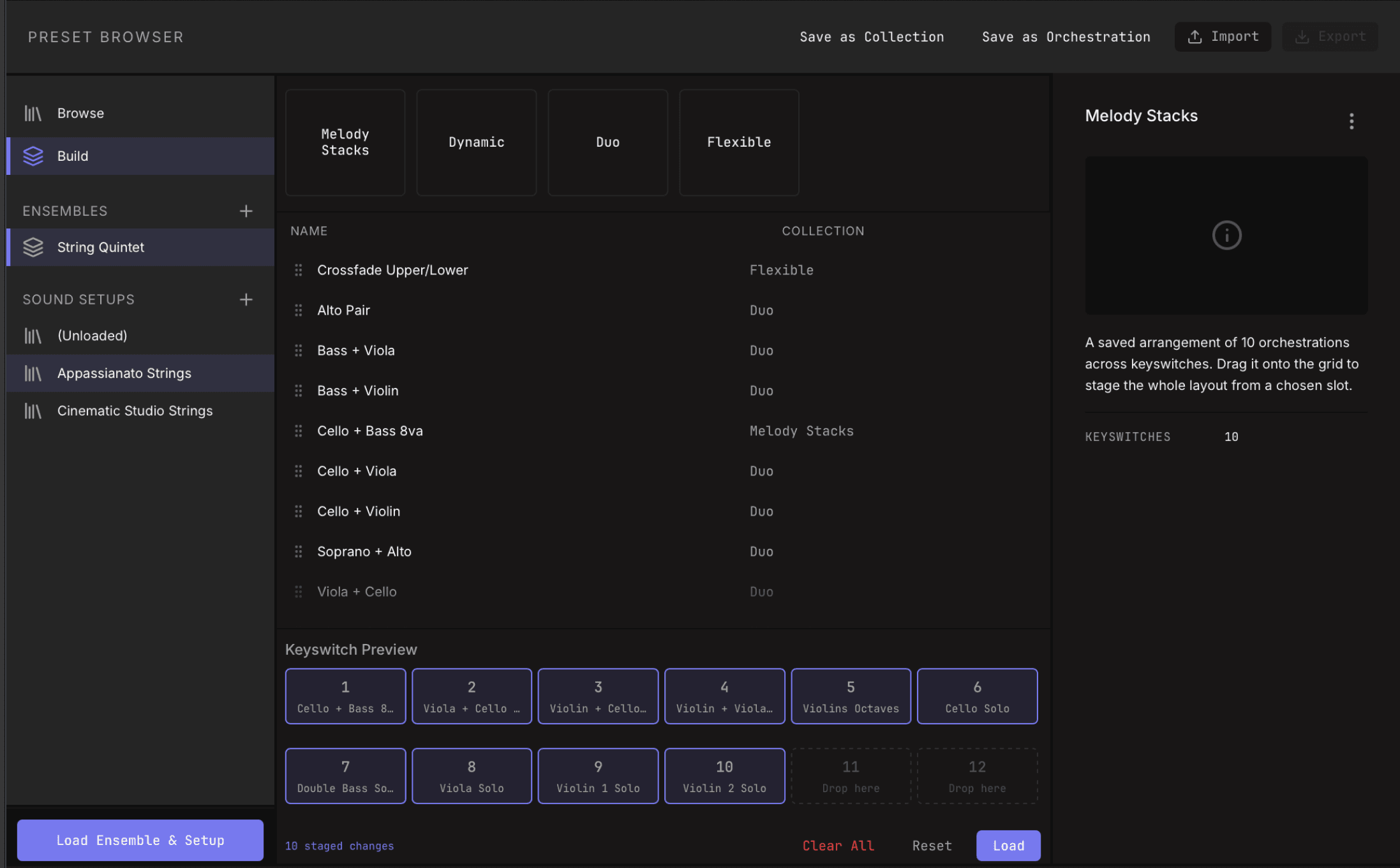The image size is (1400, 868).
Task: Select the Flexible collection card
Action: pyautogui.click(x=739, y=142)
